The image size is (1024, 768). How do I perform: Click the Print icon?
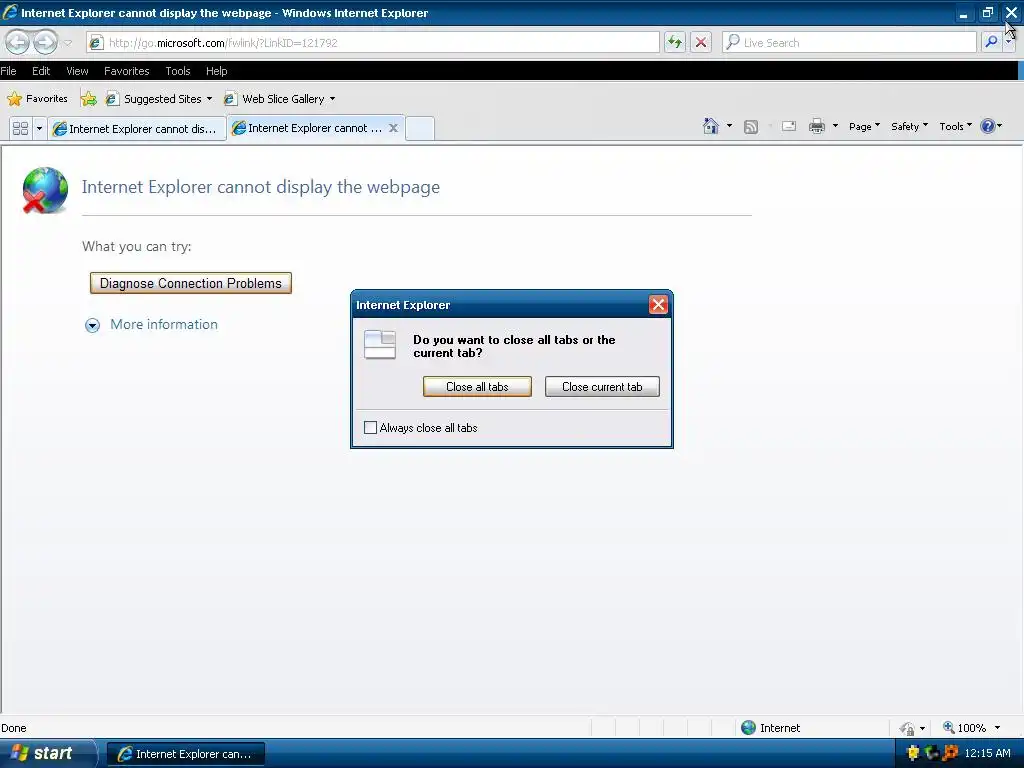816,126
